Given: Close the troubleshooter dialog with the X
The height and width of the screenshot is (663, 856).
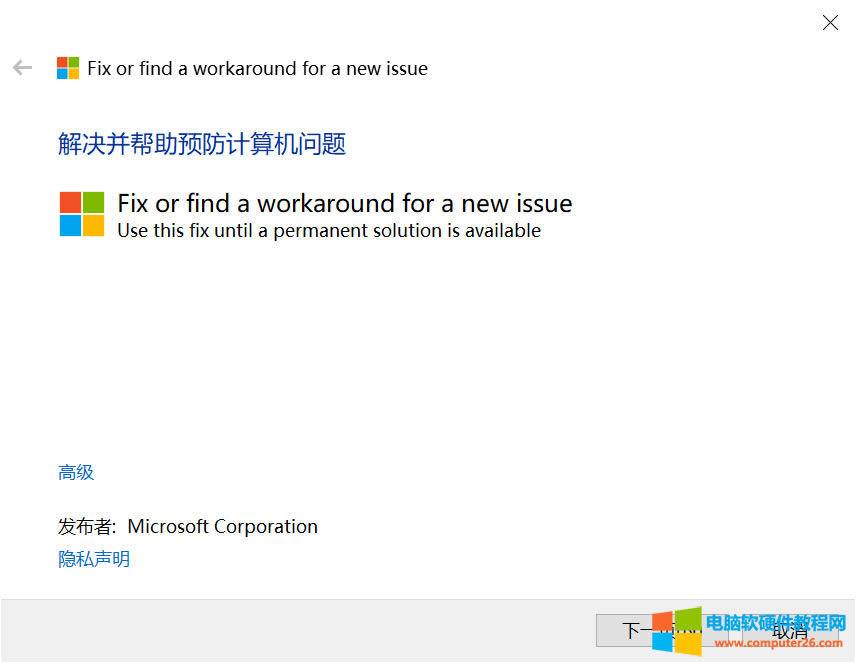Looking at the screenshot, I should (830, 22).
